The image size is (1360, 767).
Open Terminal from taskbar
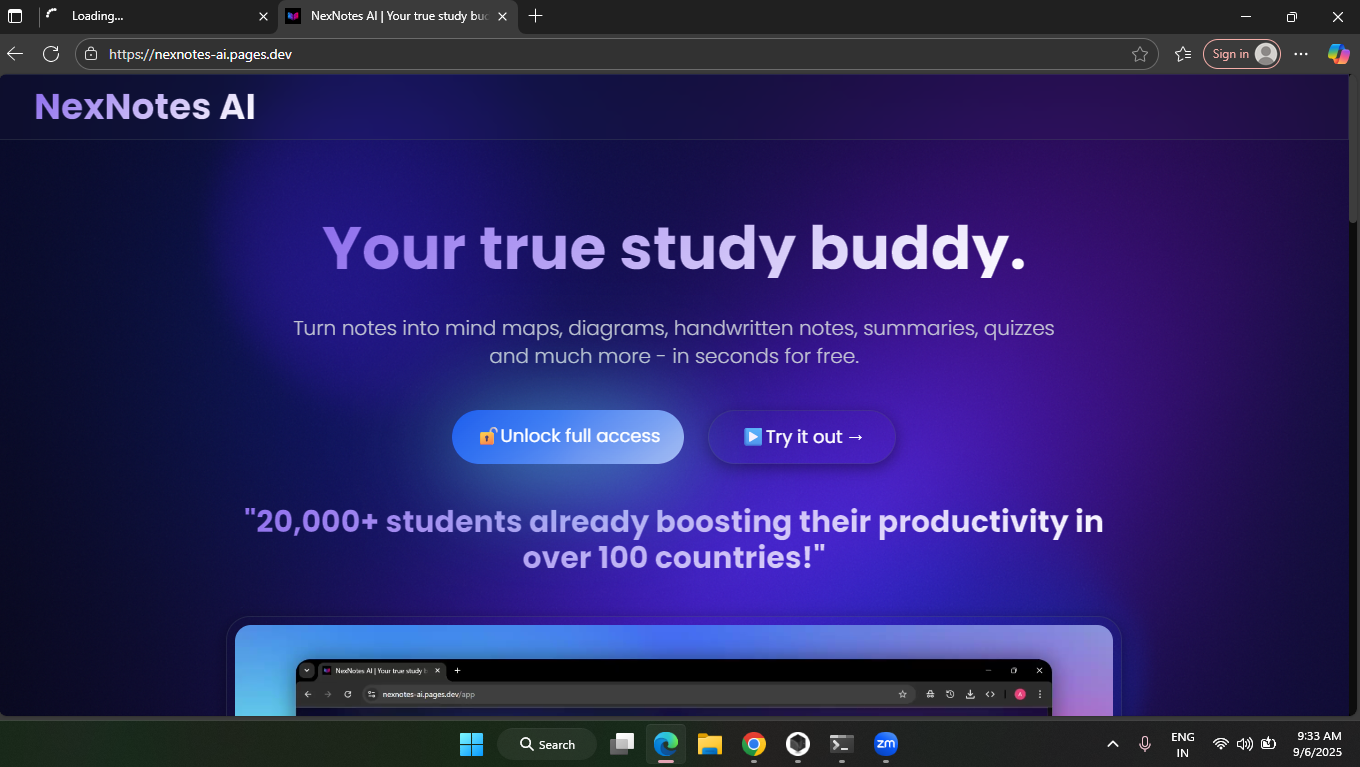point(842,744)
